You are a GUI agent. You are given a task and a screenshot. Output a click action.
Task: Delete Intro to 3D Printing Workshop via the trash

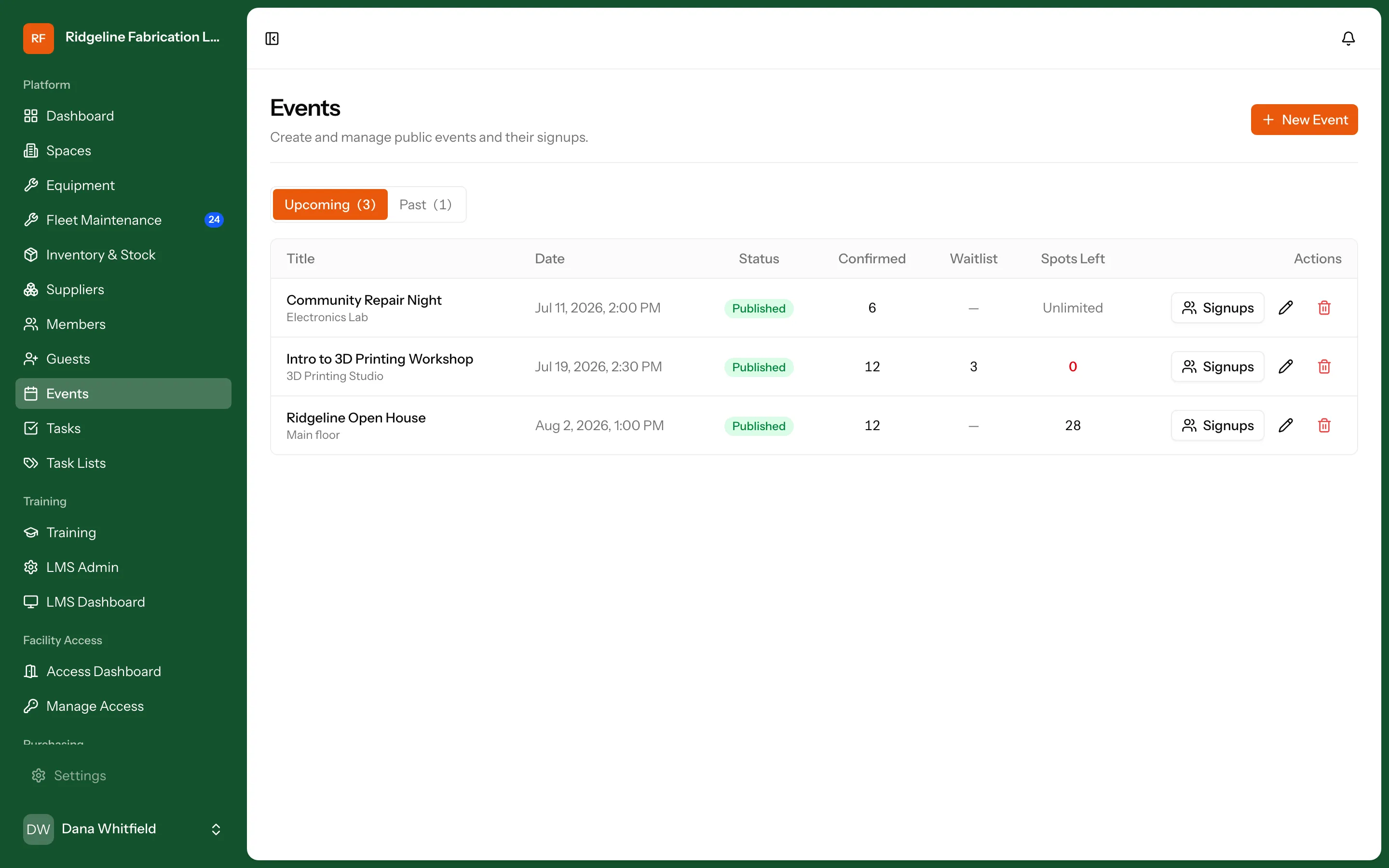pos(1324,366)
